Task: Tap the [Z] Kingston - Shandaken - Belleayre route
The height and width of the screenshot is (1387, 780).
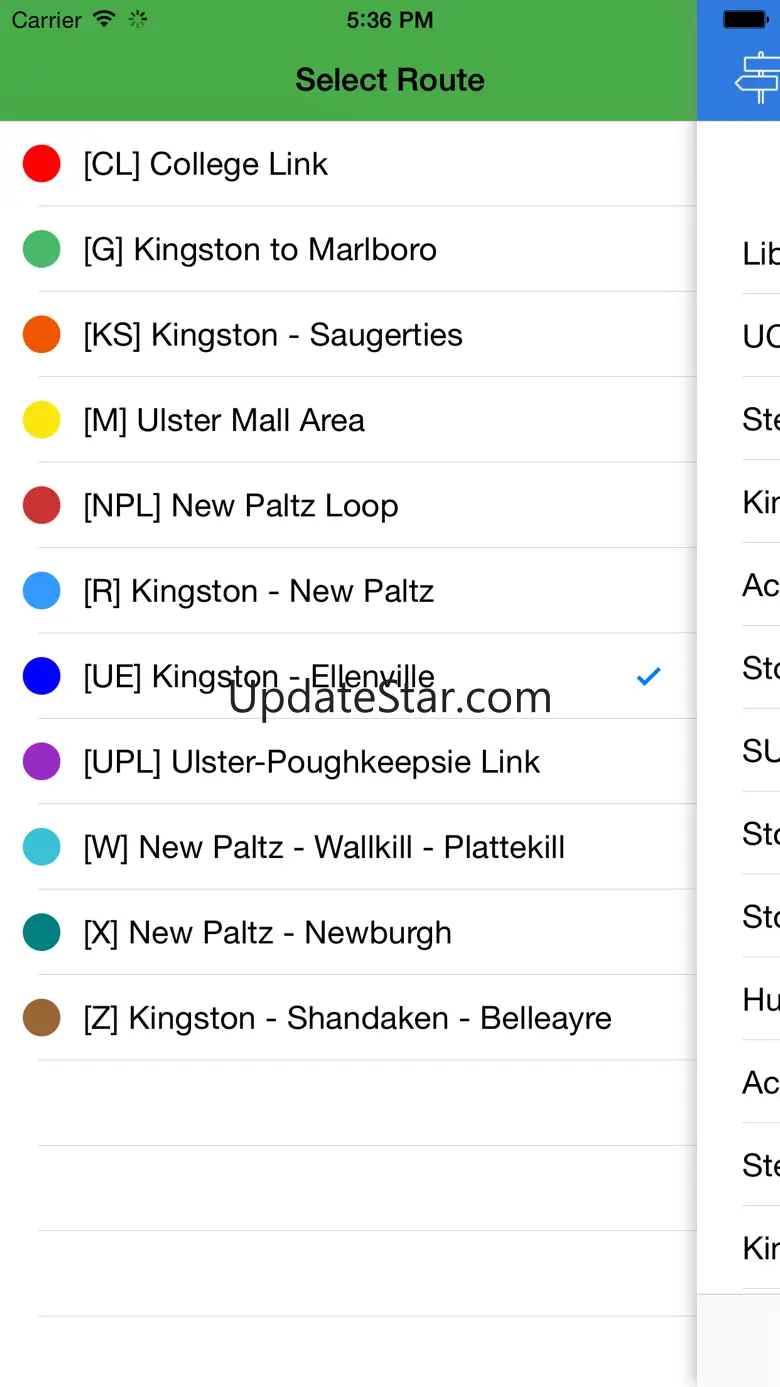Action: tap(347, 1018)
